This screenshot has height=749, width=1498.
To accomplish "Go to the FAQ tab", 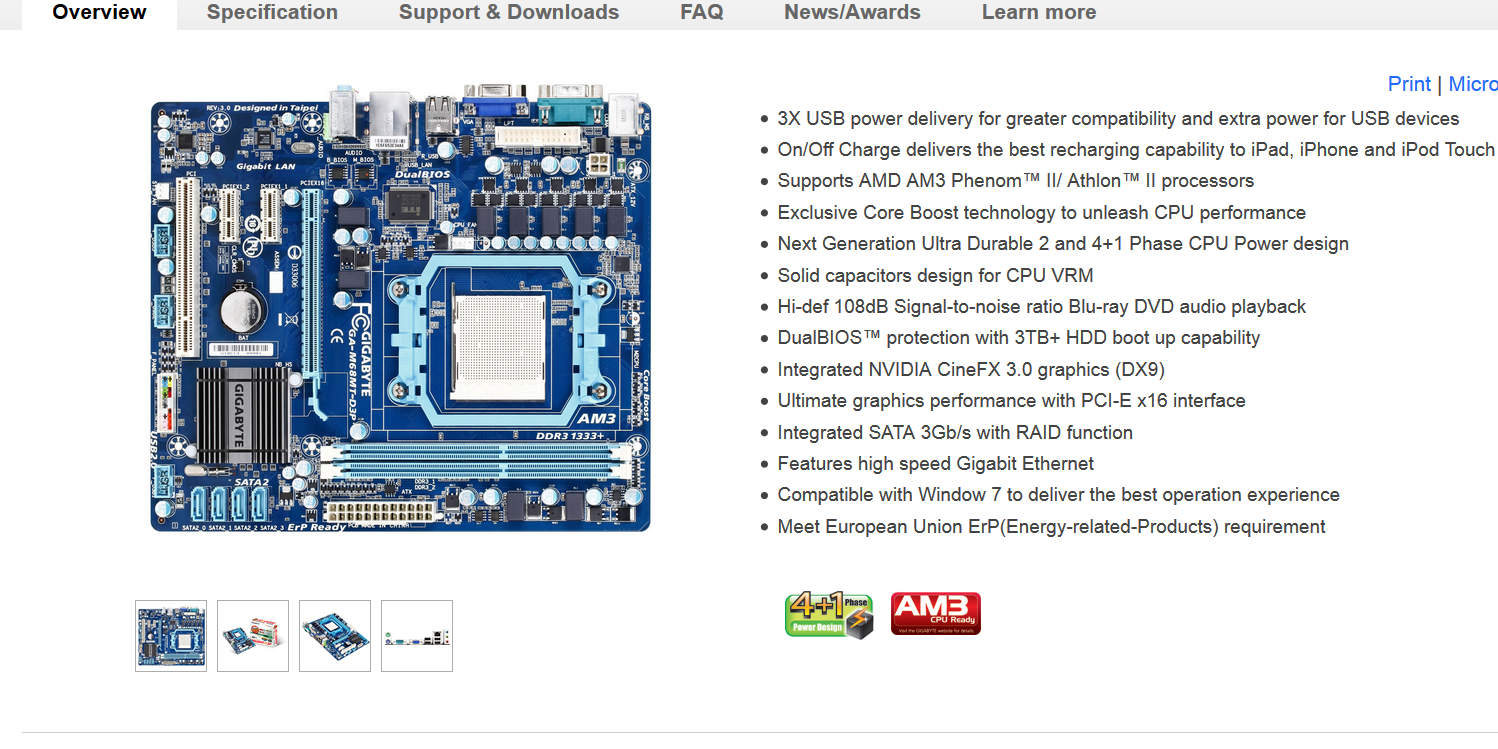I will coord(702,13).
